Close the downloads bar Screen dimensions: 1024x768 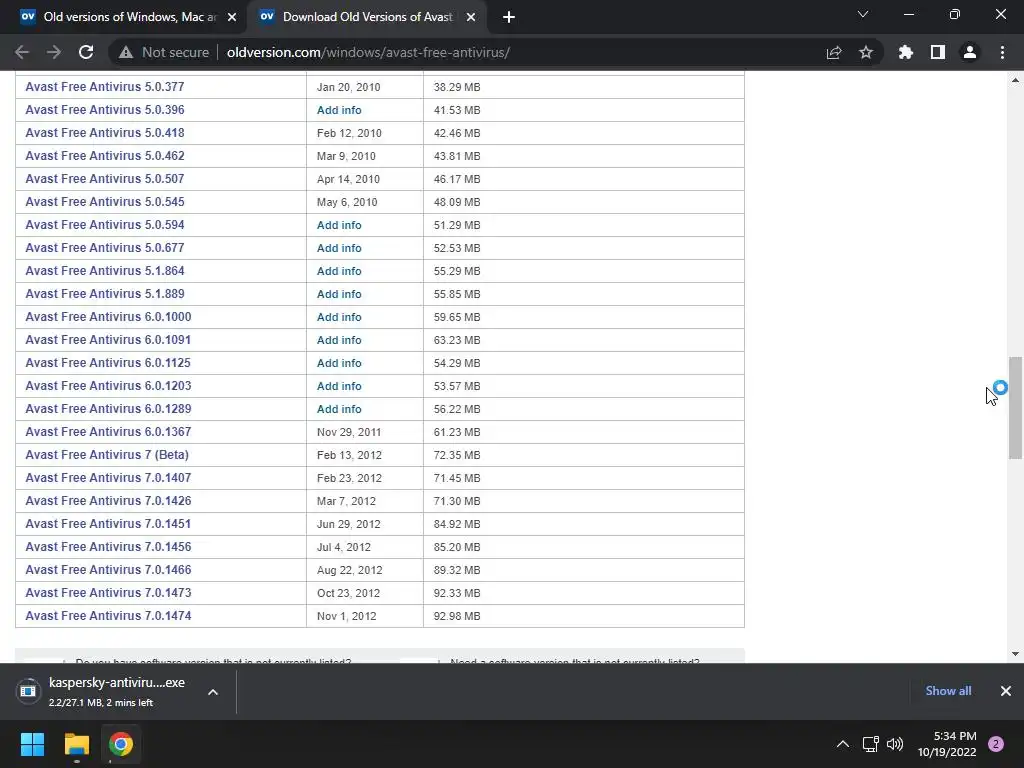click(x=1006, y=691)
